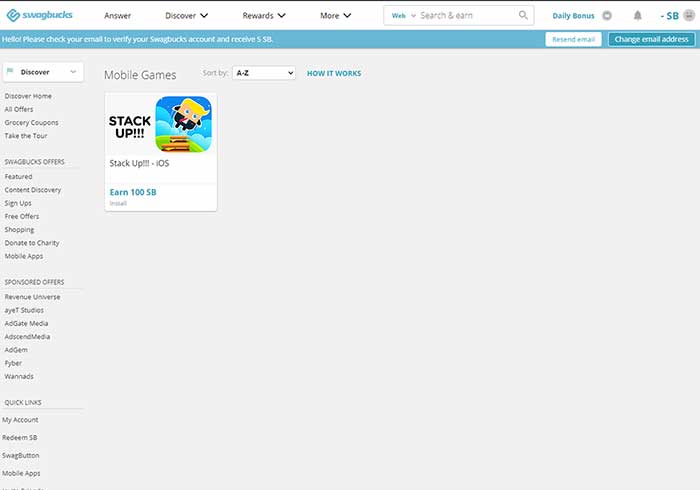Image resolution: width=700 pixels, height=490 pixels.
Task: Open Sign Ups offers
Action: coord(18,203)
